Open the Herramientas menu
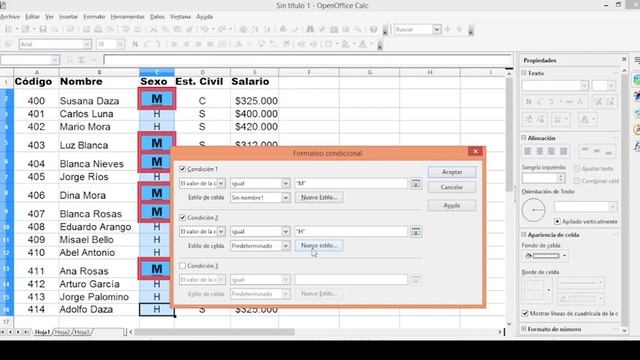Screen dimensions: 640x360 (127, 17)
